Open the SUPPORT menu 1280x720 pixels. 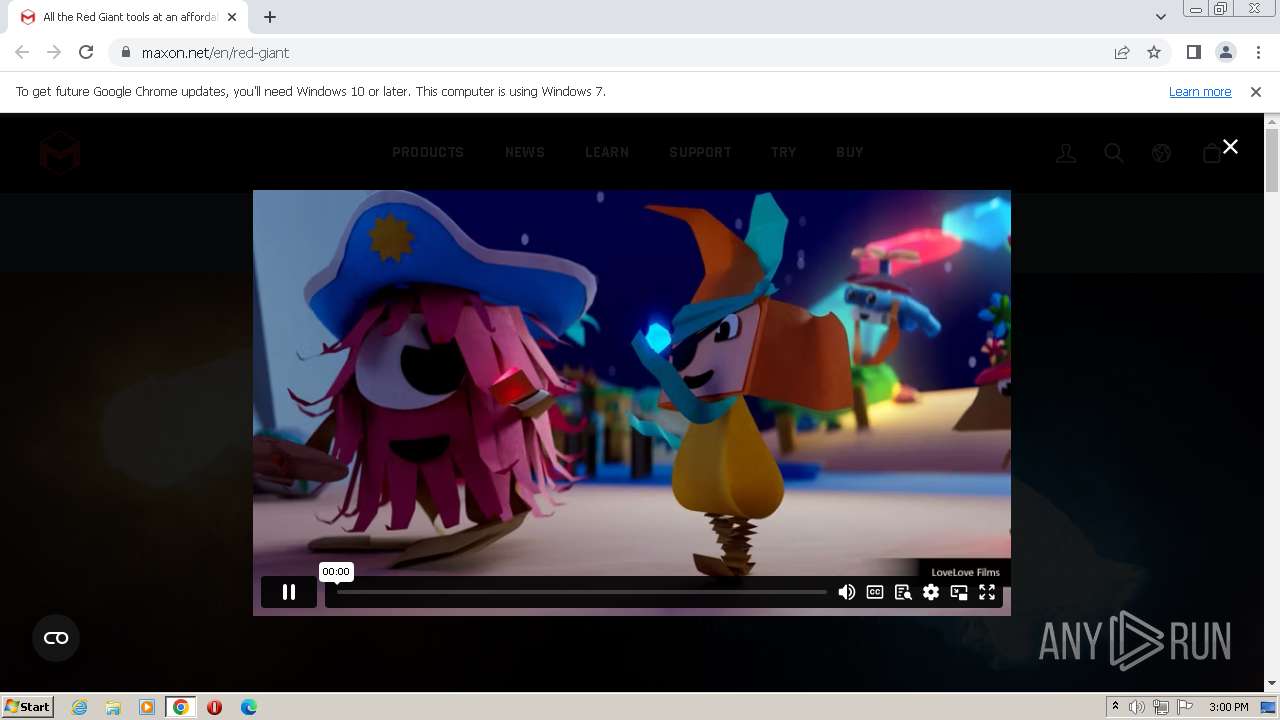700,152
